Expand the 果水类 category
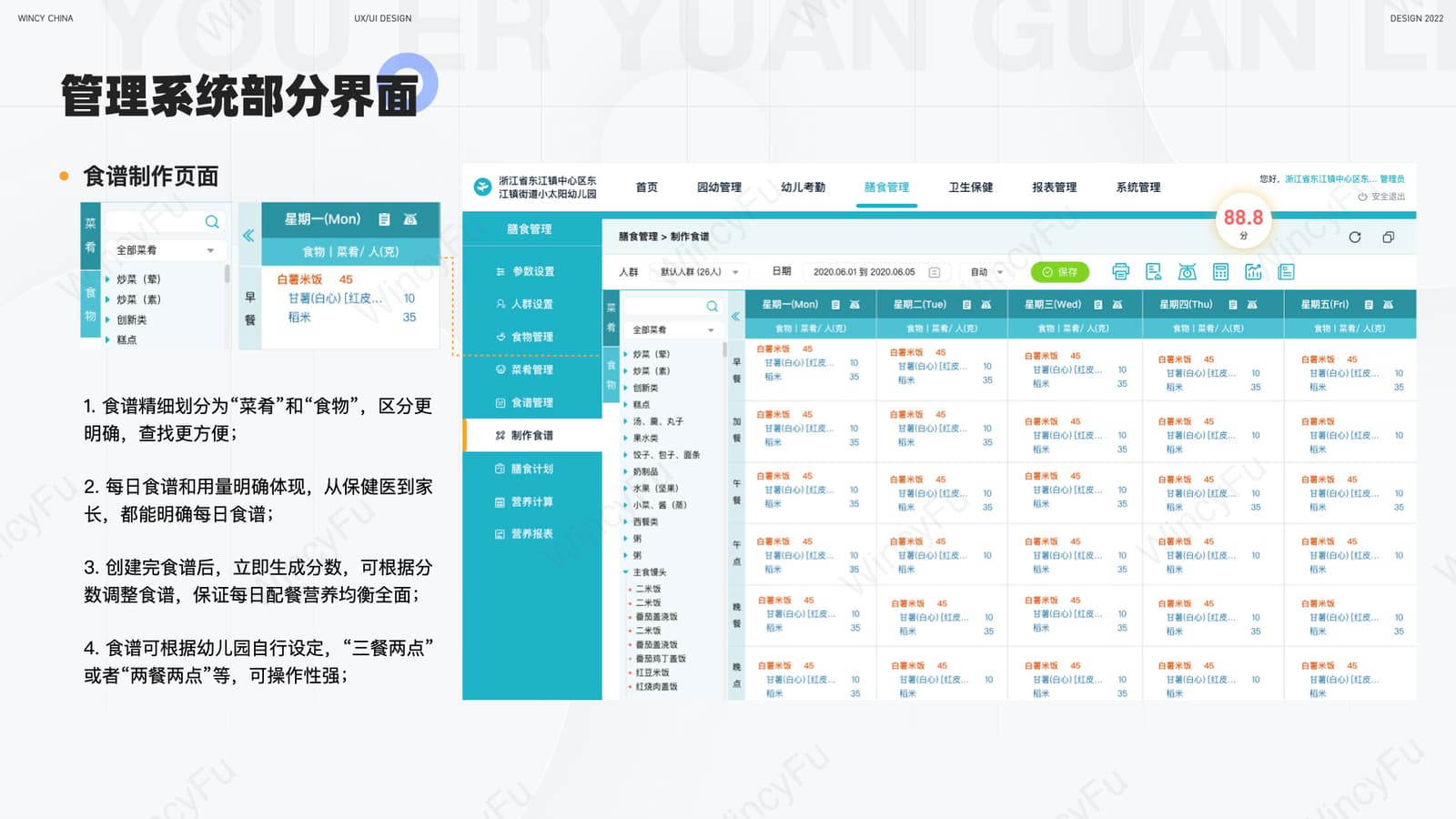Image resolution: width=1456 pixels, height=819 pixels. (625, 438)
